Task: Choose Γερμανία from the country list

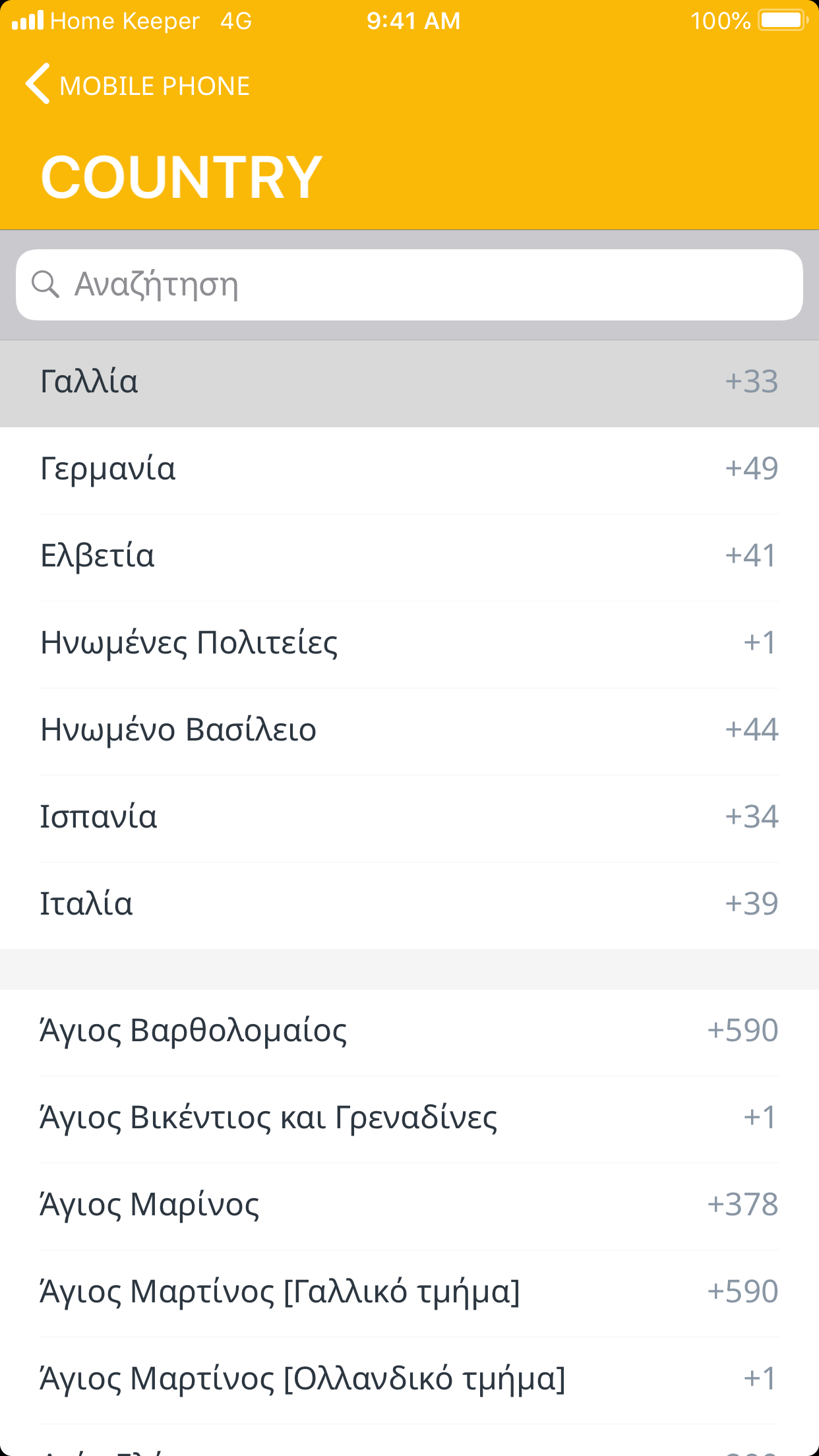Action: [x=108, y=470]
